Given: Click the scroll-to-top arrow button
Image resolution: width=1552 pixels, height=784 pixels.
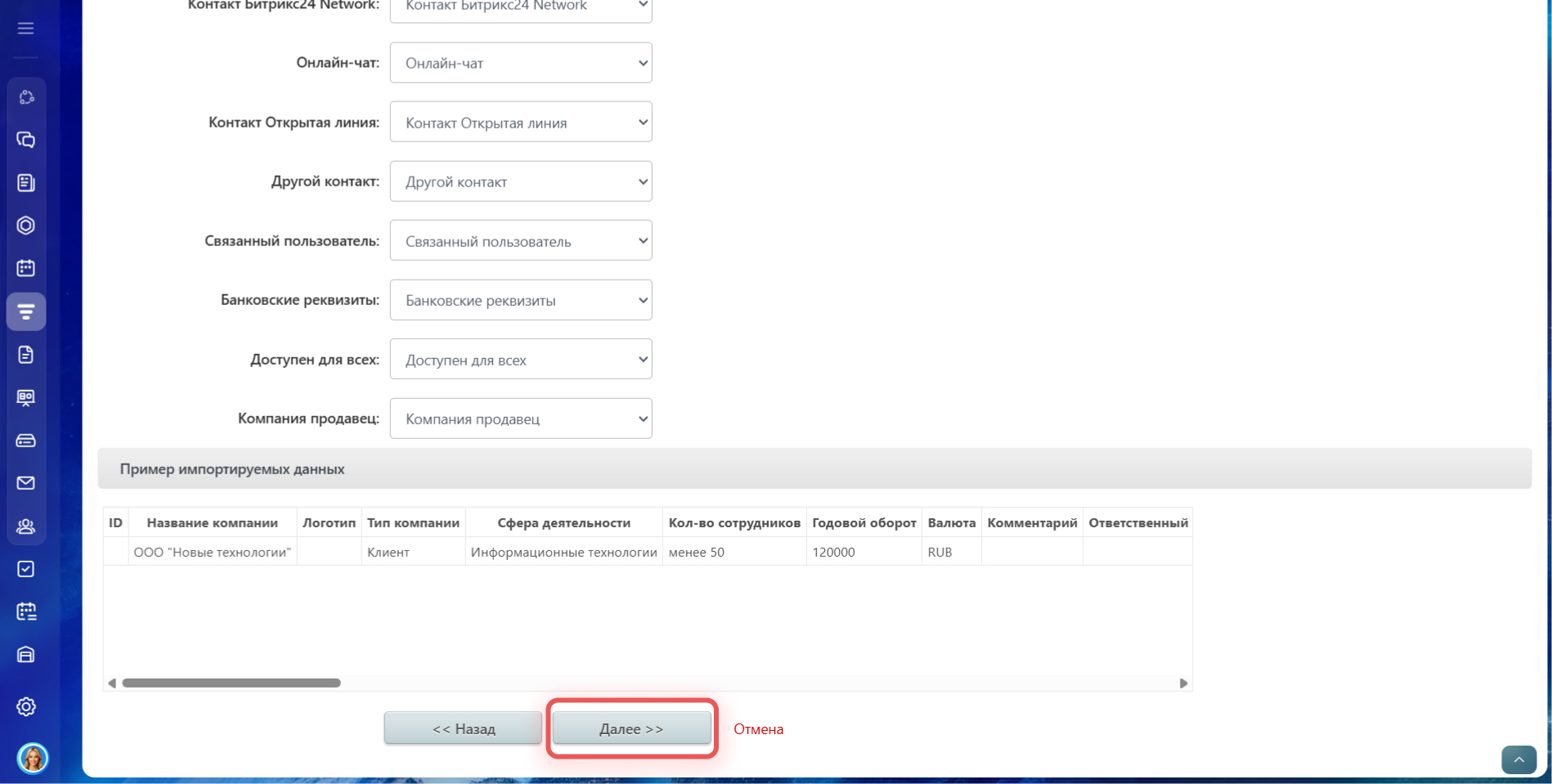Looking at the screenshot, I should [x=1518, y=759].
